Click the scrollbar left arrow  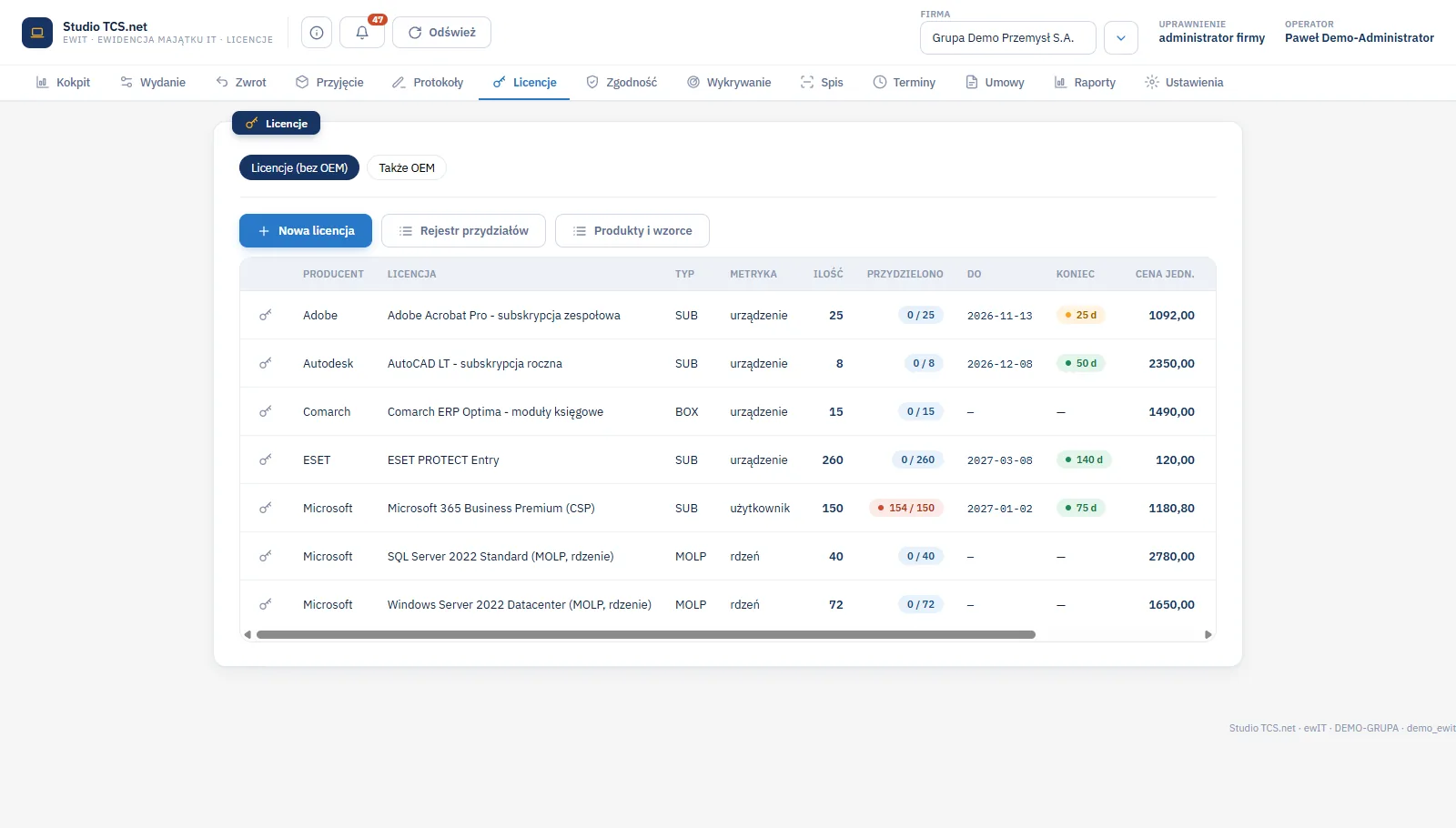[247, 634]
